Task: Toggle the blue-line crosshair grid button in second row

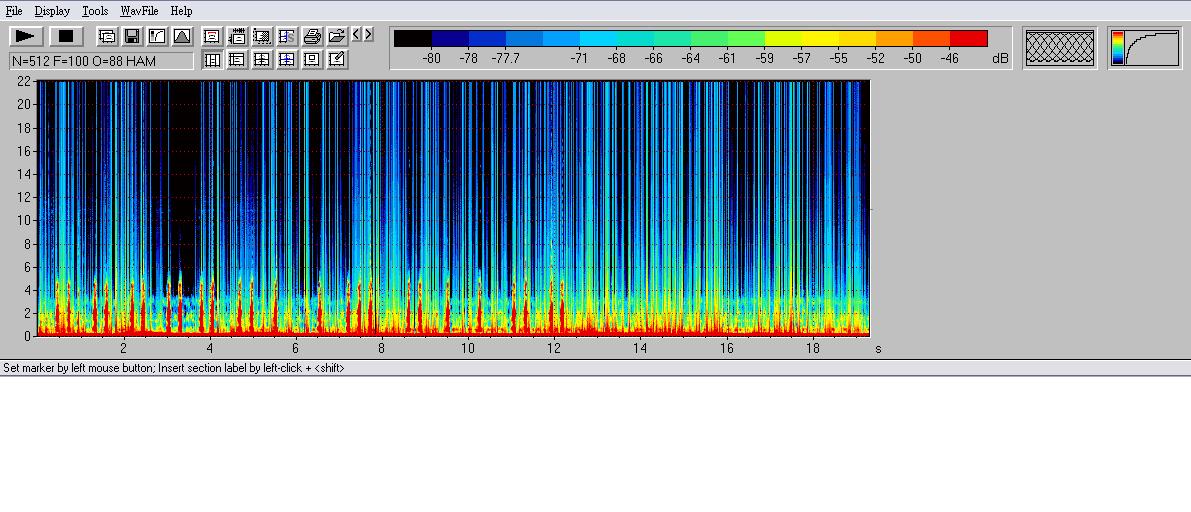Action: (287, 60)
